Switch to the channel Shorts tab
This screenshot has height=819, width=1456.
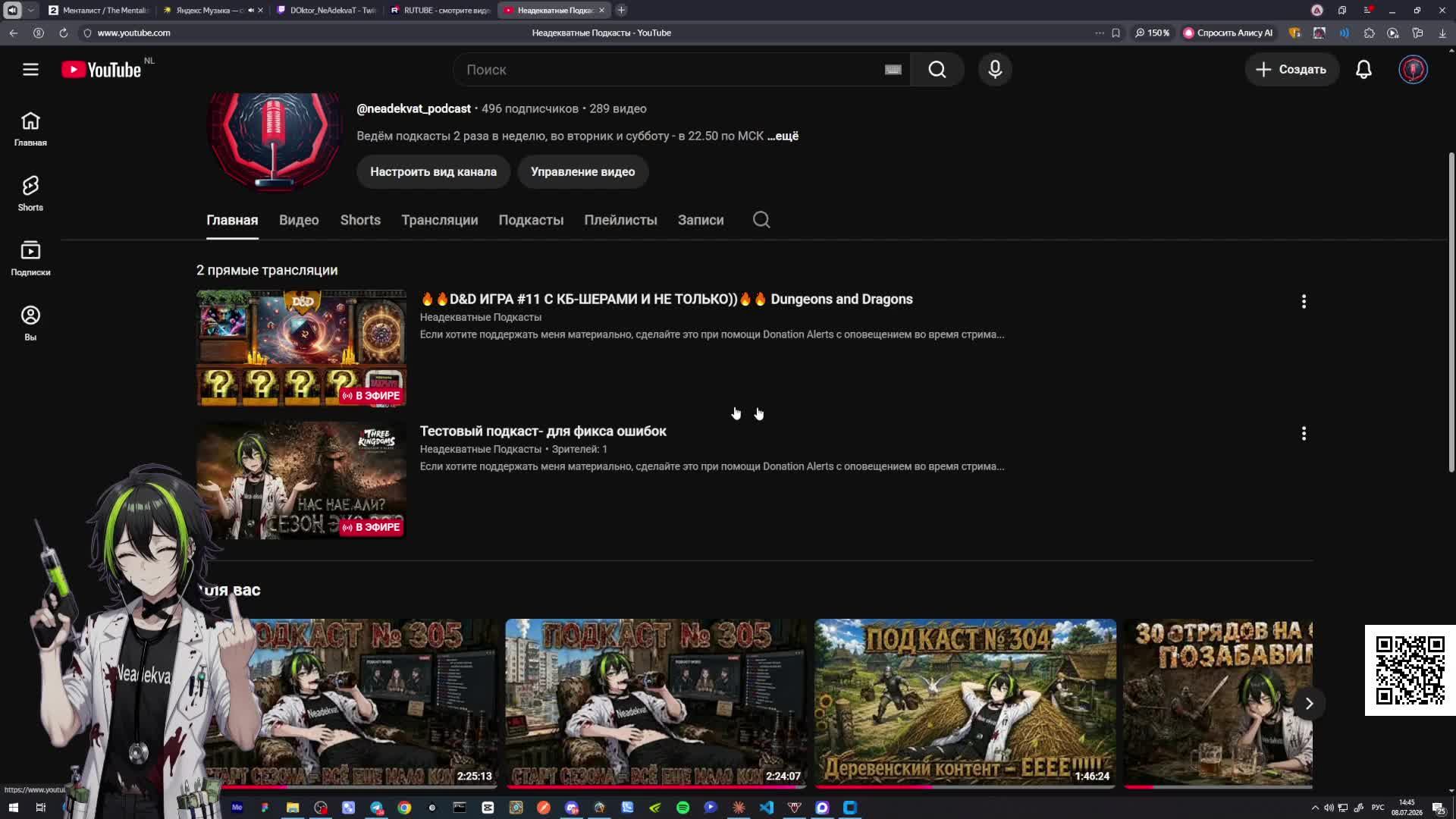tap(360, 220)
